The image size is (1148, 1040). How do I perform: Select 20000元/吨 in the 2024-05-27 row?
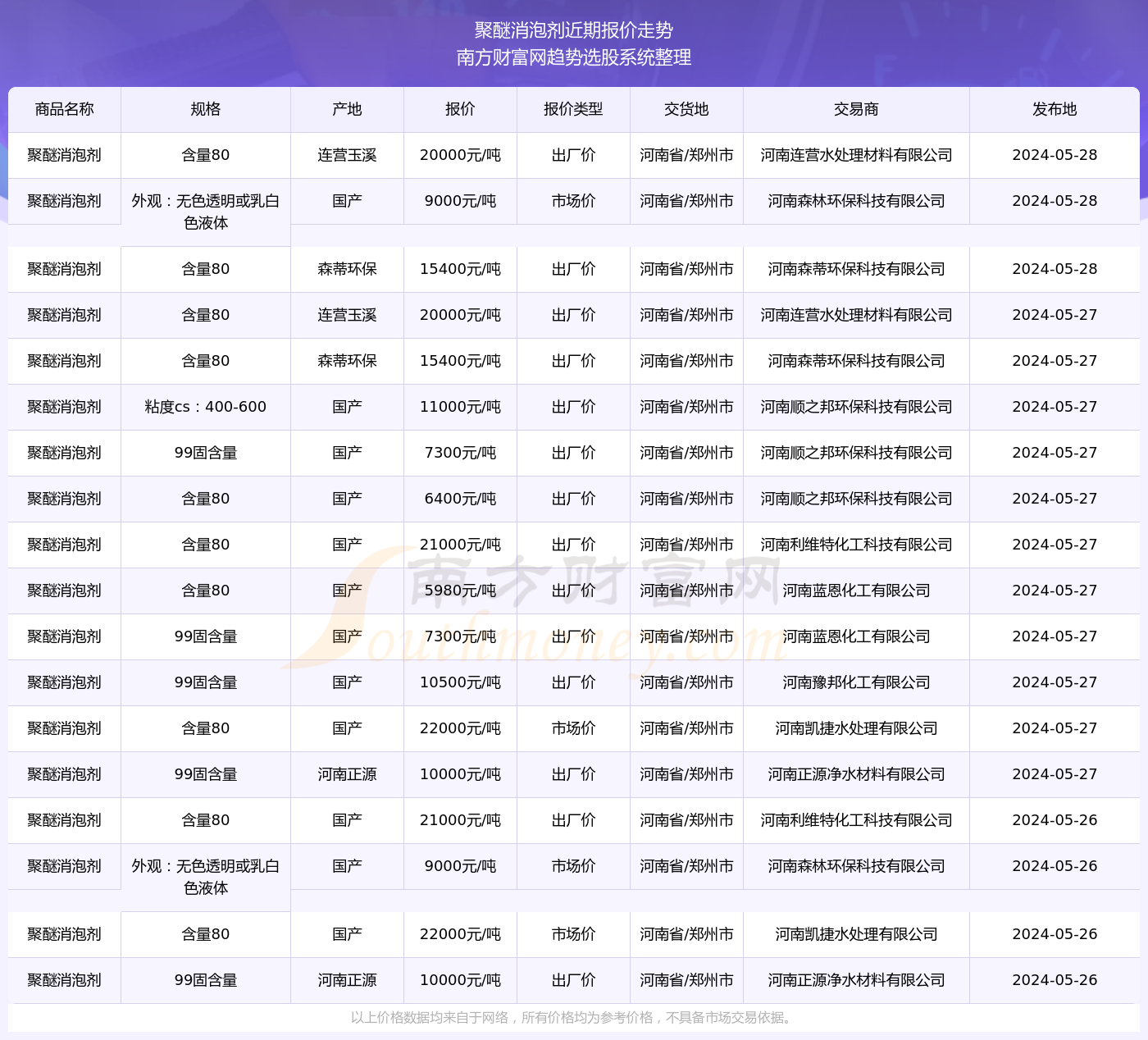click(460, 315)
